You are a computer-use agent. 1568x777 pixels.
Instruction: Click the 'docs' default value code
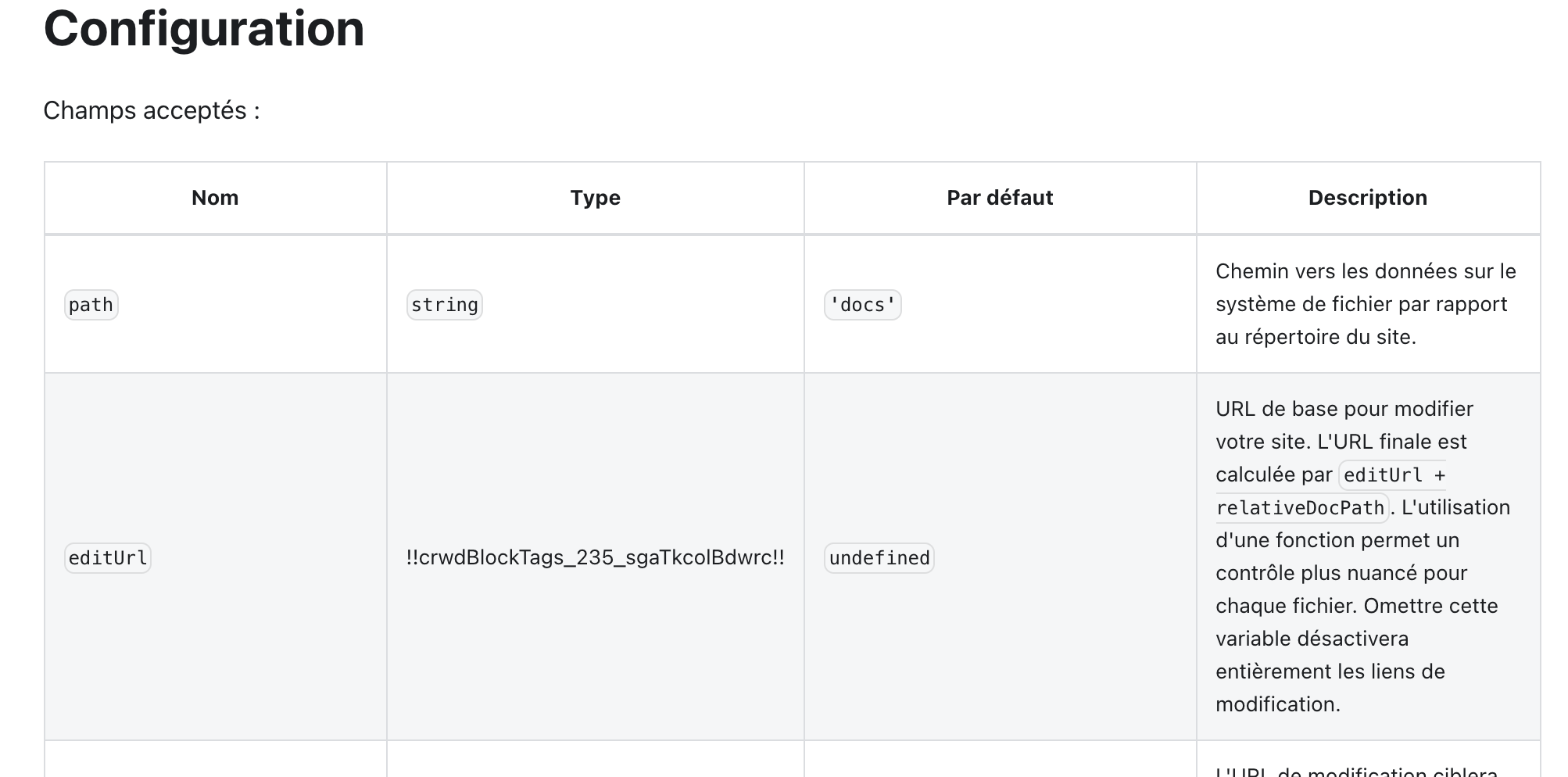pos(862,305)
